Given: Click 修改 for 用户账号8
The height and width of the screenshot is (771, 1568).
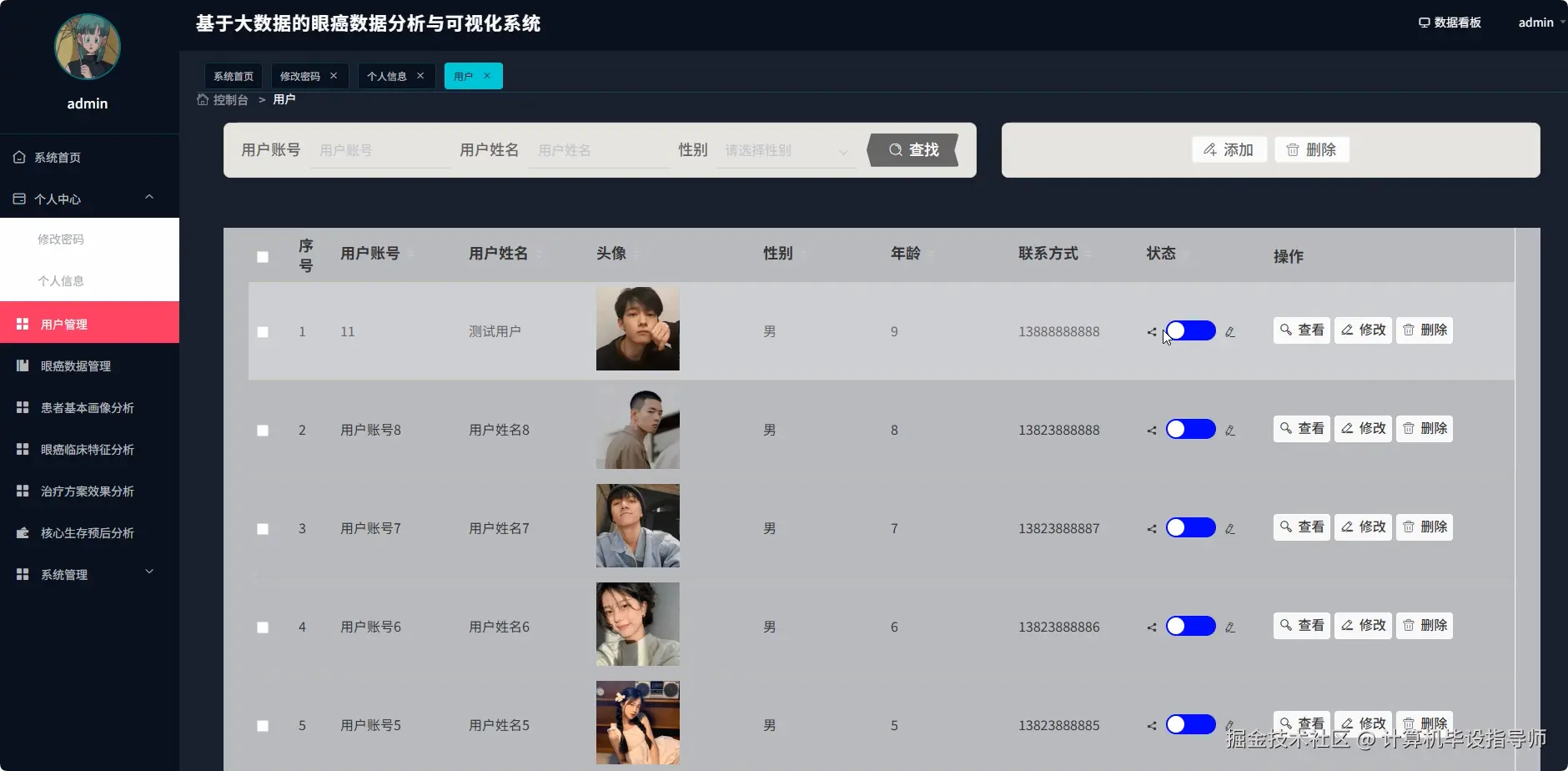Looking at the screenshot, I should click(1363, 429).
